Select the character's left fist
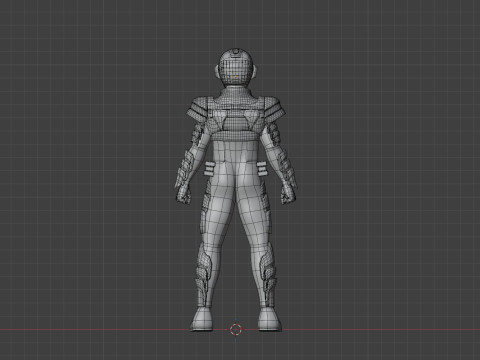The image size is (480, 360). pyautogui.click(x=183, y=194)
